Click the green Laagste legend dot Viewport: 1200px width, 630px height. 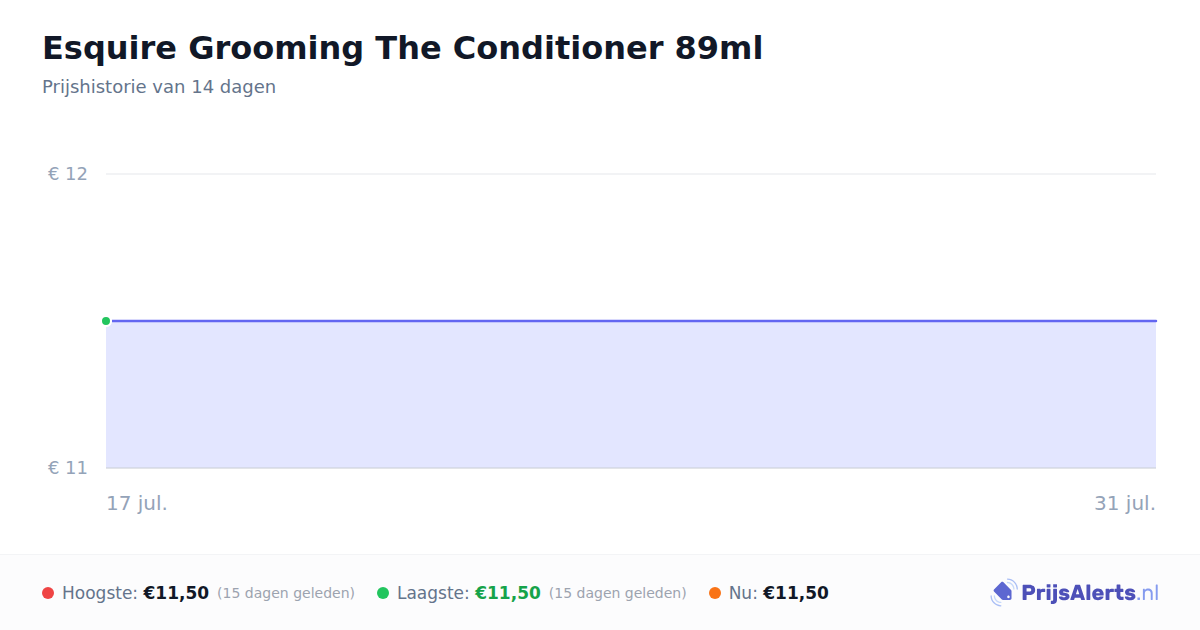click(x=383, y=593)
